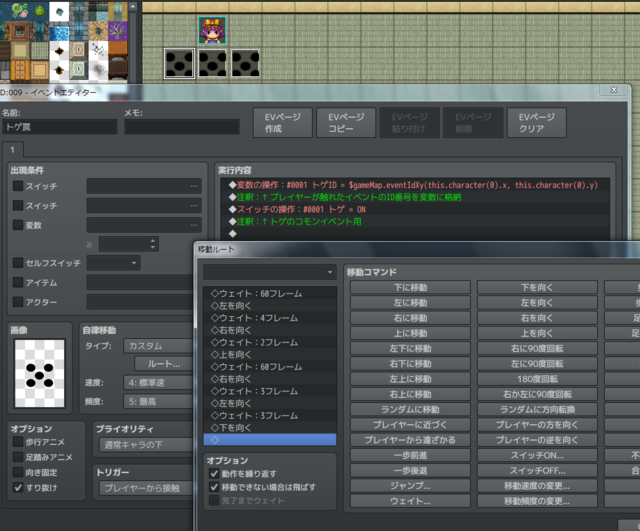Toggle the 向き固定 option
640x531 pixels.
(x=18, y=472)
